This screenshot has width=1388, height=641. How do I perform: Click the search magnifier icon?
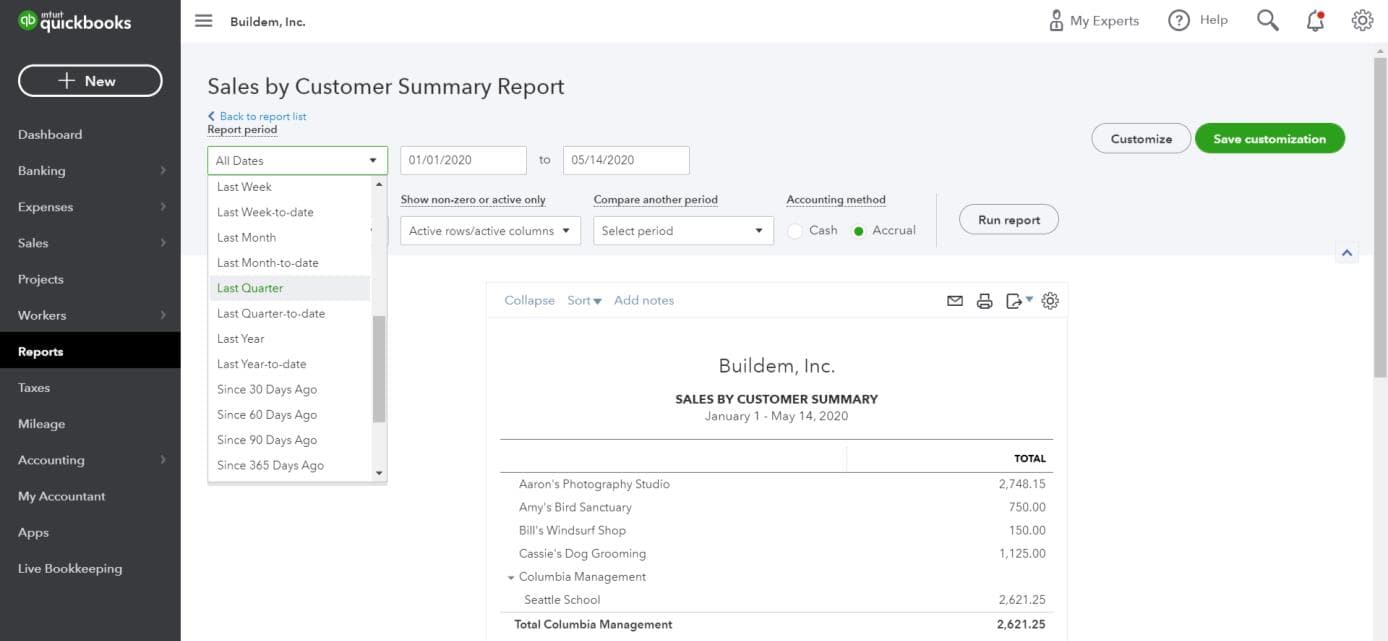(1268, 21)
